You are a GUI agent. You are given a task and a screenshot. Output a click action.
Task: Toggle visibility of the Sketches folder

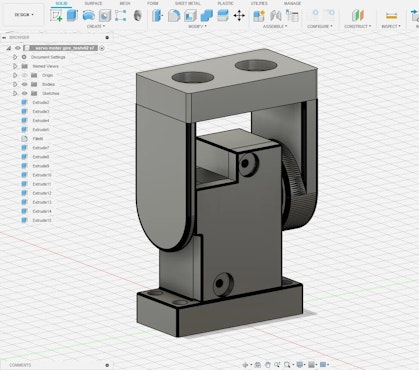(24, 93)
